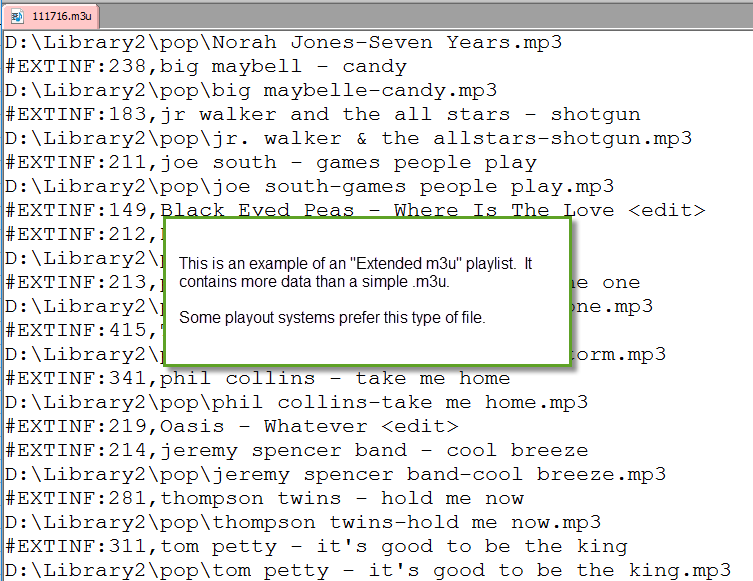Select the 111716.m3u file tab
Viewport: 753px width, 581px height.
tap(51, 16)
